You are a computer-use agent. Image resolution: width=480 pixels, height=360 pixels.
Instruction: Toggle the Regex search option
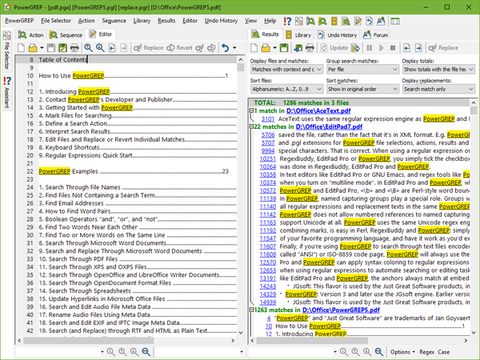coord(427,352)
